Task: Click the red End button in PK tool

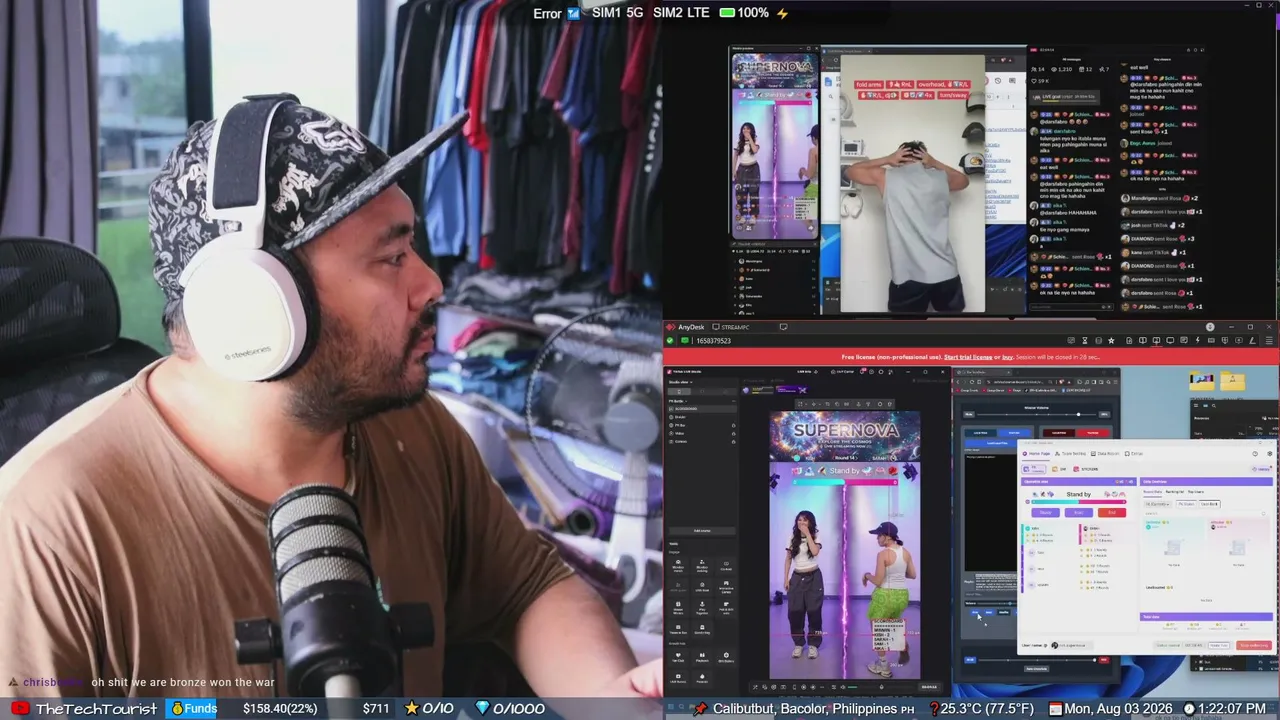Action: [1111, 512]
